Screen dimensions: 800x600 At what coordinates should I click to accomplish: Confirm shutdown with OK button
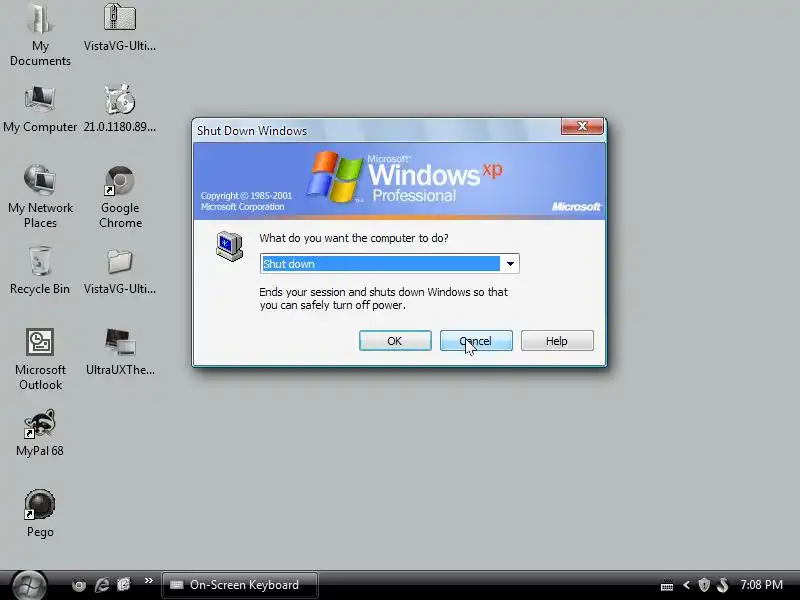tap(395, 341)
